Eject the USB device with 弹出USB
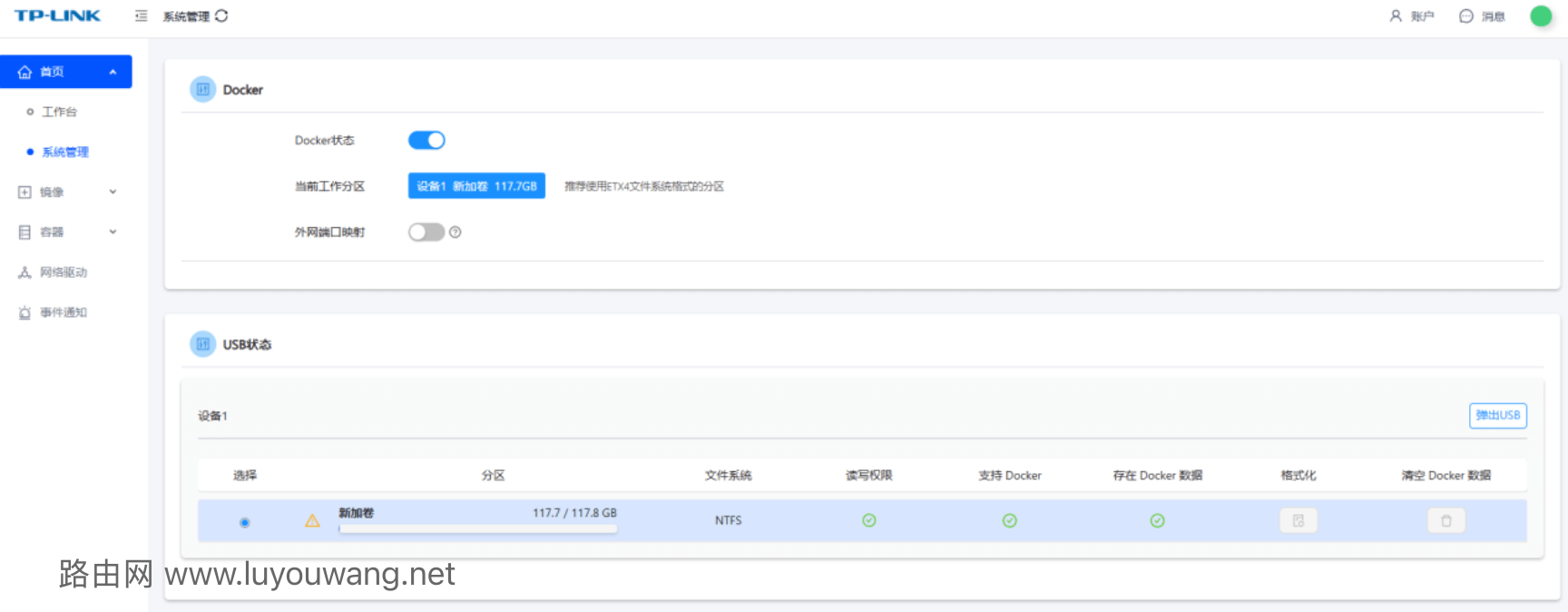The image size is (1568, 612). tap(1498, 415)
